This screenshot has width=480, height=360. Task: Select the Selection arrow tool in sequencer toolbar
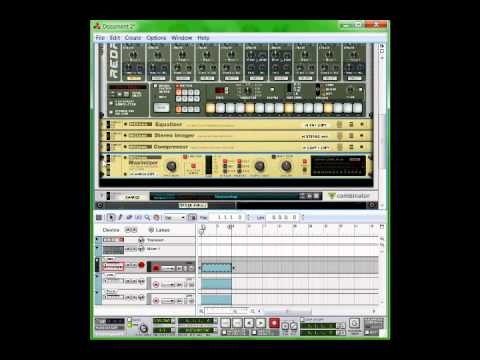111,218
